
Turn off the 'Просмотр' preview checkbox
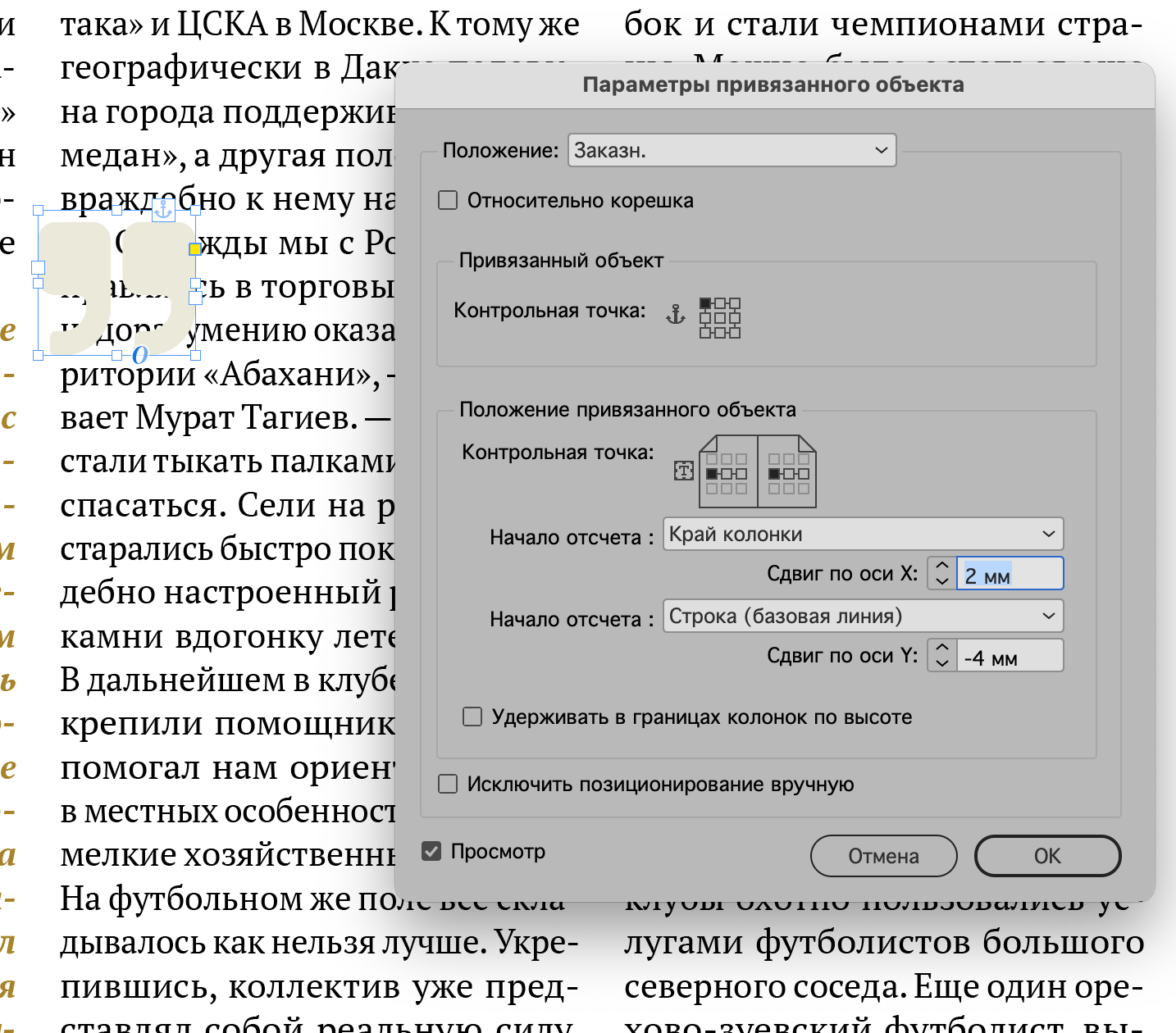(x=431, y=851)
